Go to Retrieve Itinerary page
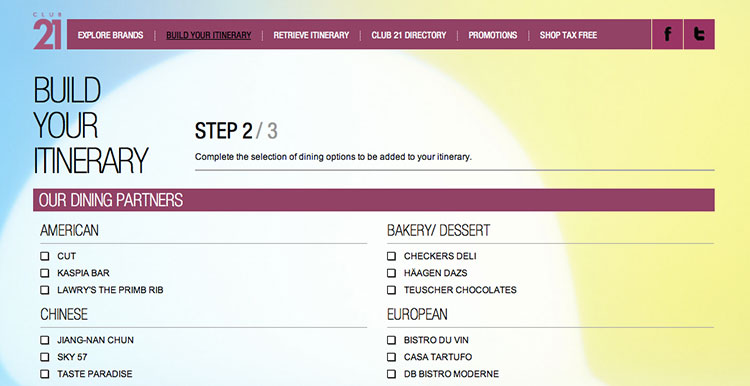 click(x=311, y=35)
